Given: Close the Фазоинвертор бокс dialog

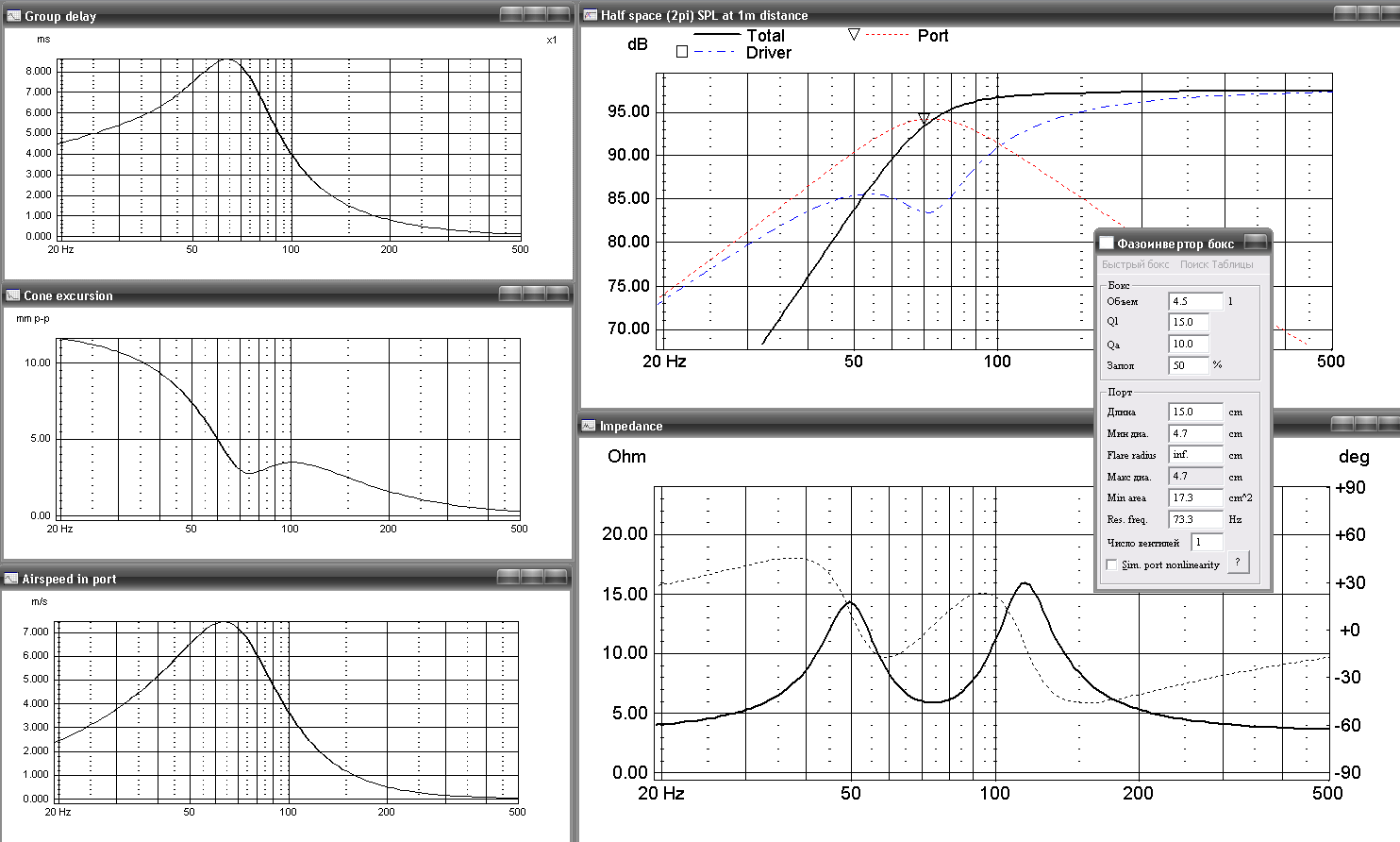Looking at the screenshot, I should tap(1255, 242).
